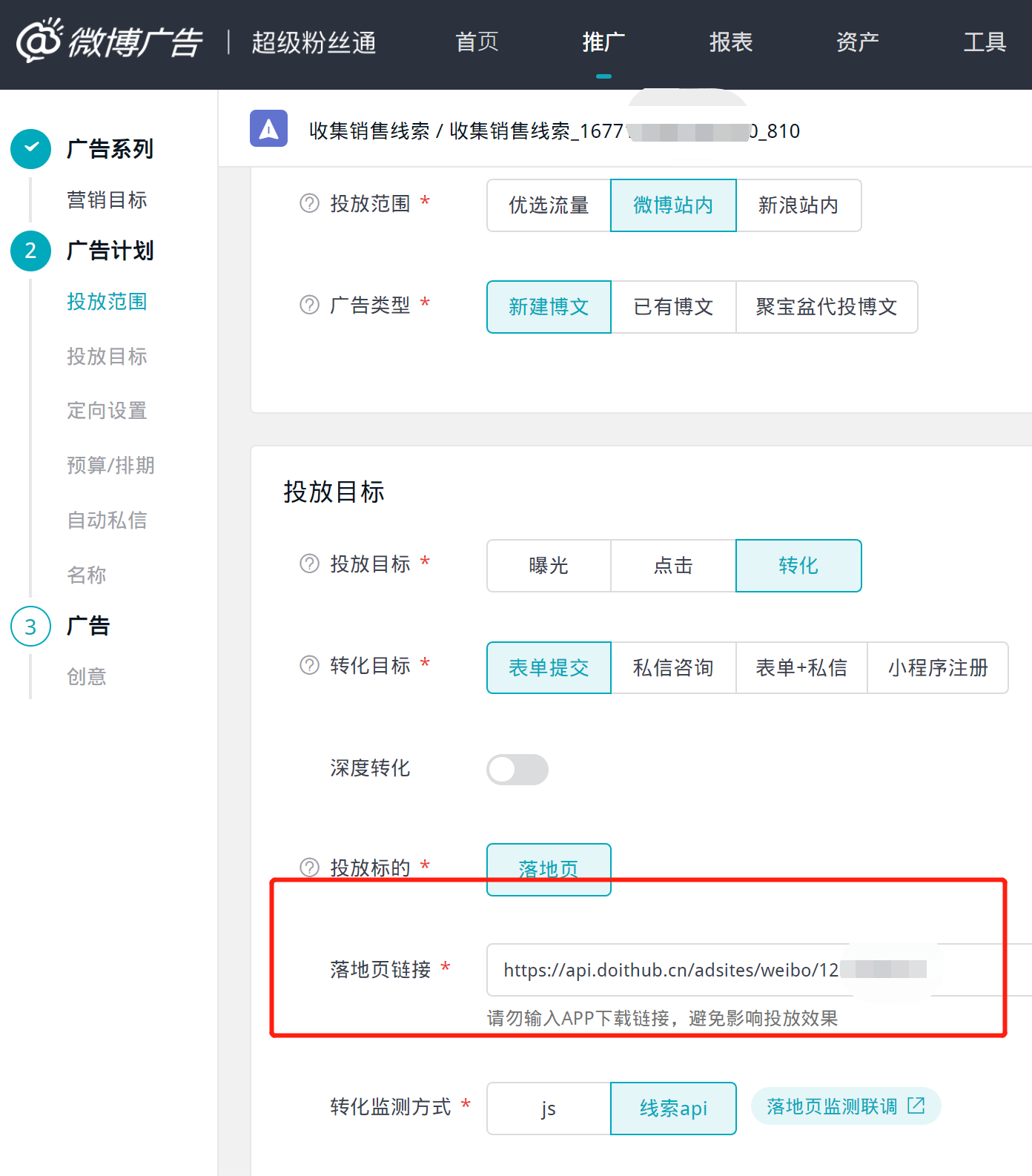Viewport: 1032px width, 1176px height.
Task: Go to 营销目标 sidebar item
Action: (x=107, y=200)
